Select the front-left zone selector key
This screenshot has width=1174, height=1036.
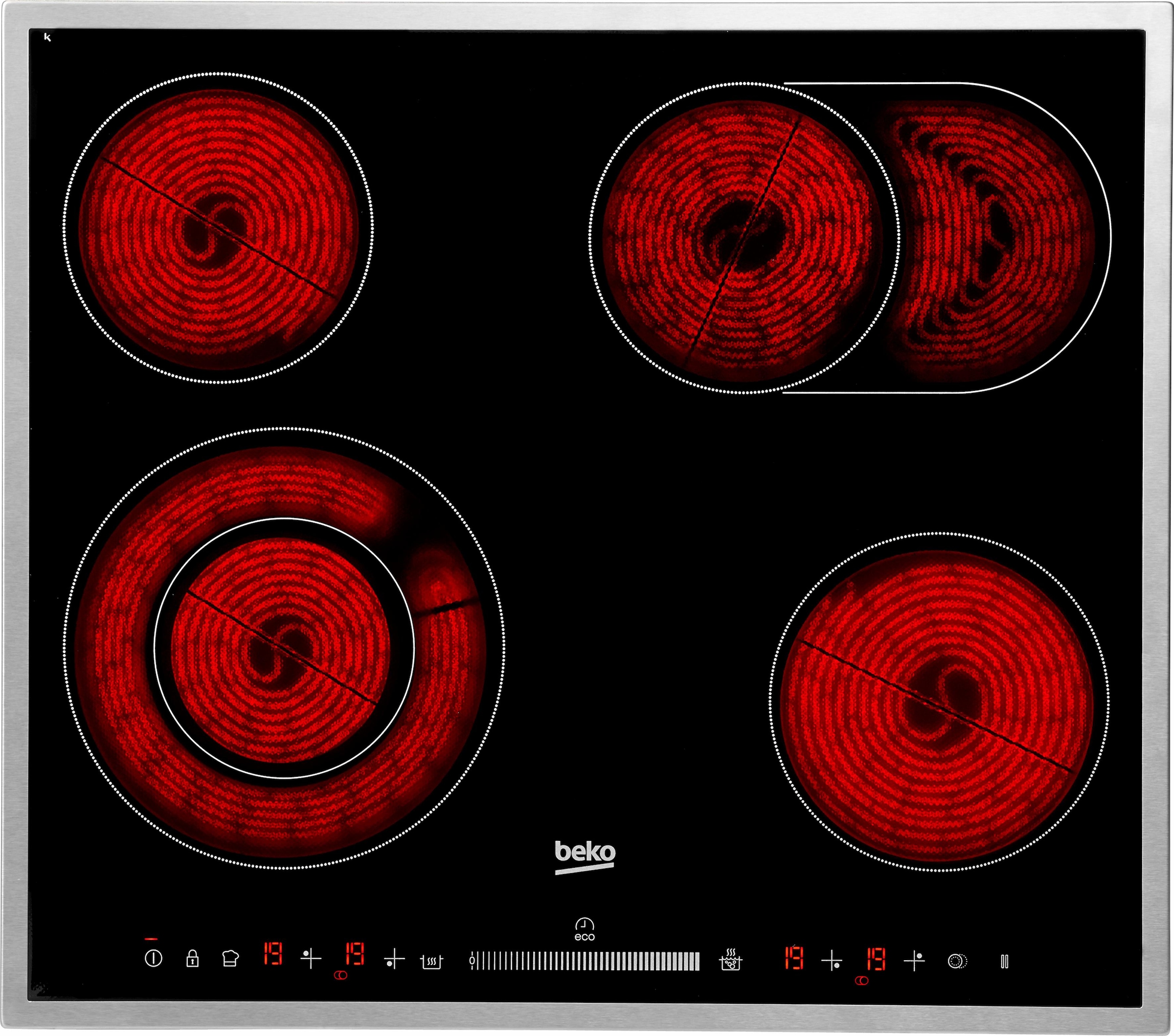pos(394,959)
